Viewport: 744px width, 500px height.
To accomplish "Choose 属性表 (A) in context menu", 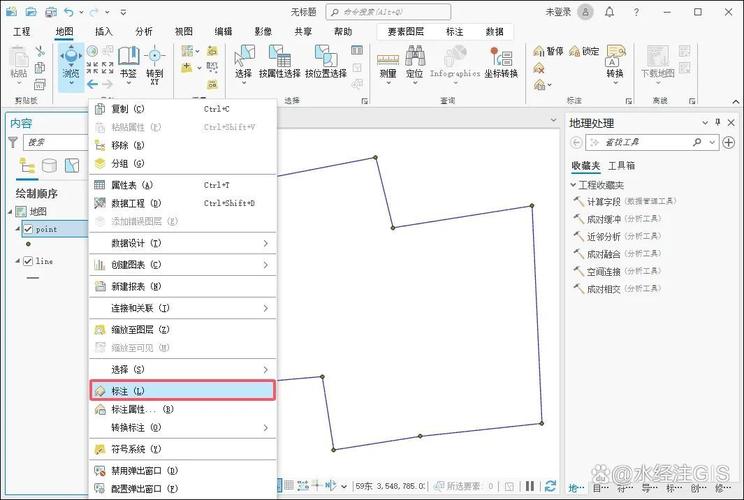I will [x=183, y=185].
